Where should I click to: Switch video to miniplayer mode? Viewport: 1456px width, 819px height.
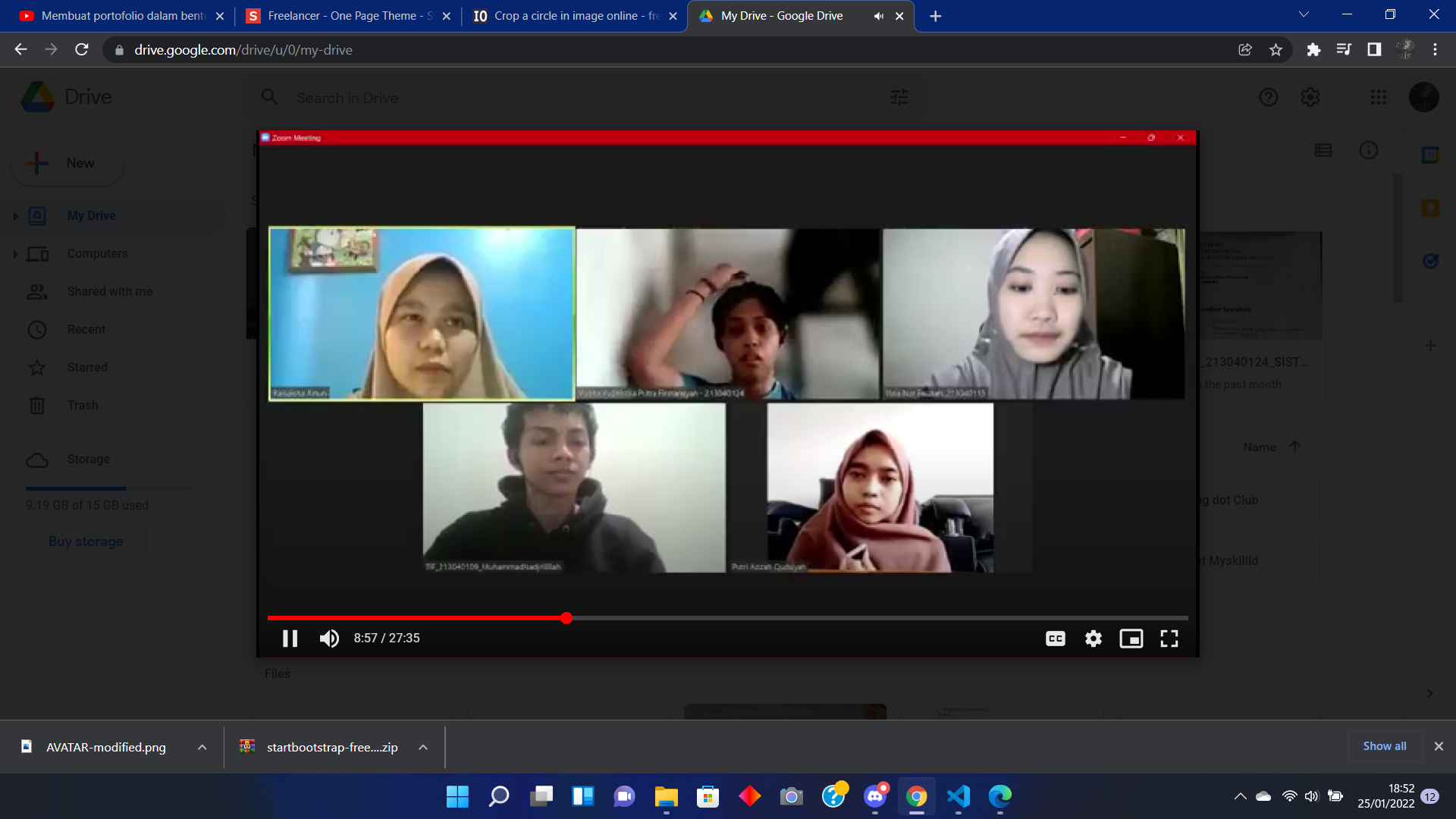click(1131, 639)
